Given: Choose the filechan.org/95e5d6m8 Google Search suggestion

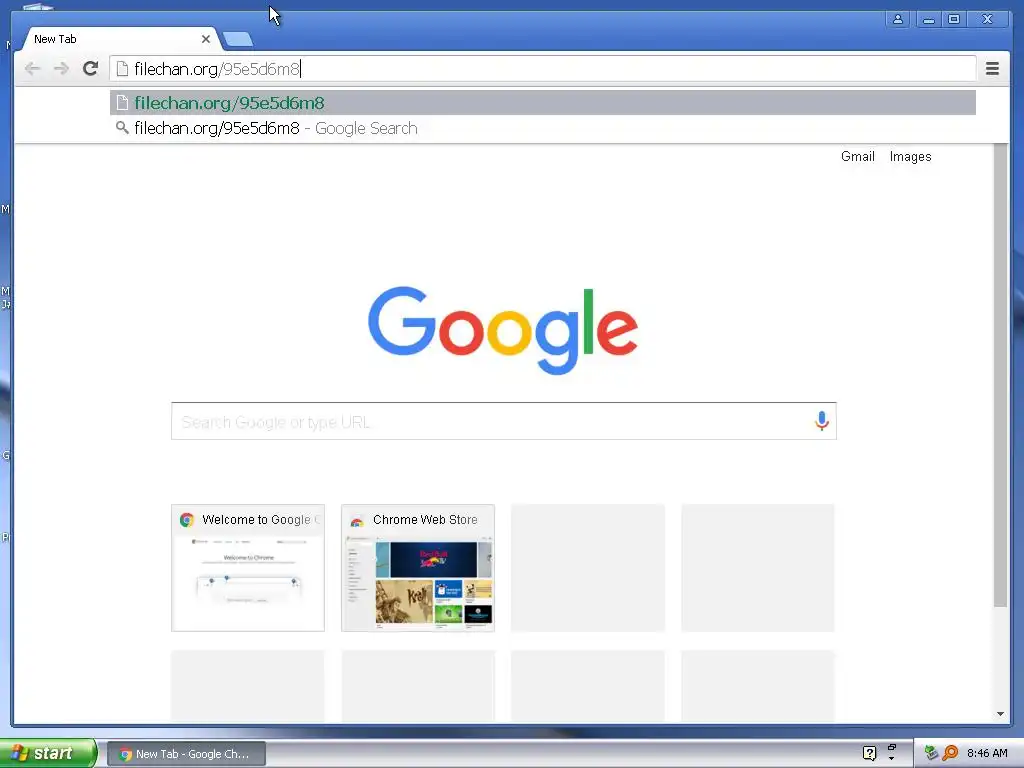Looking at the screenshot, I should pos(543,128).
